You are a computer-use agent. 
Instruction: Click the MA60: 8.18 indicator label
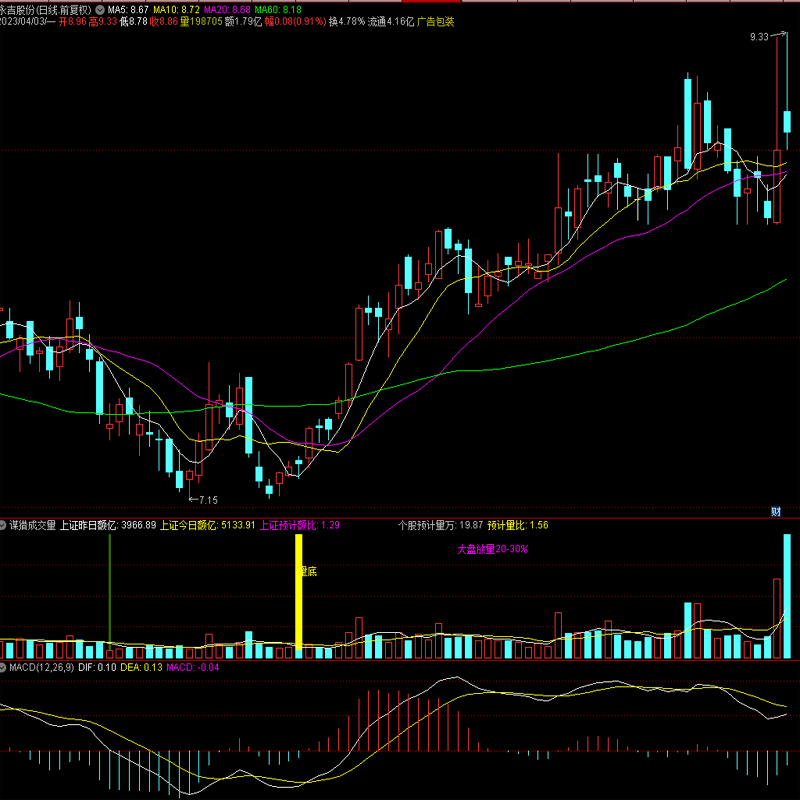278,9
